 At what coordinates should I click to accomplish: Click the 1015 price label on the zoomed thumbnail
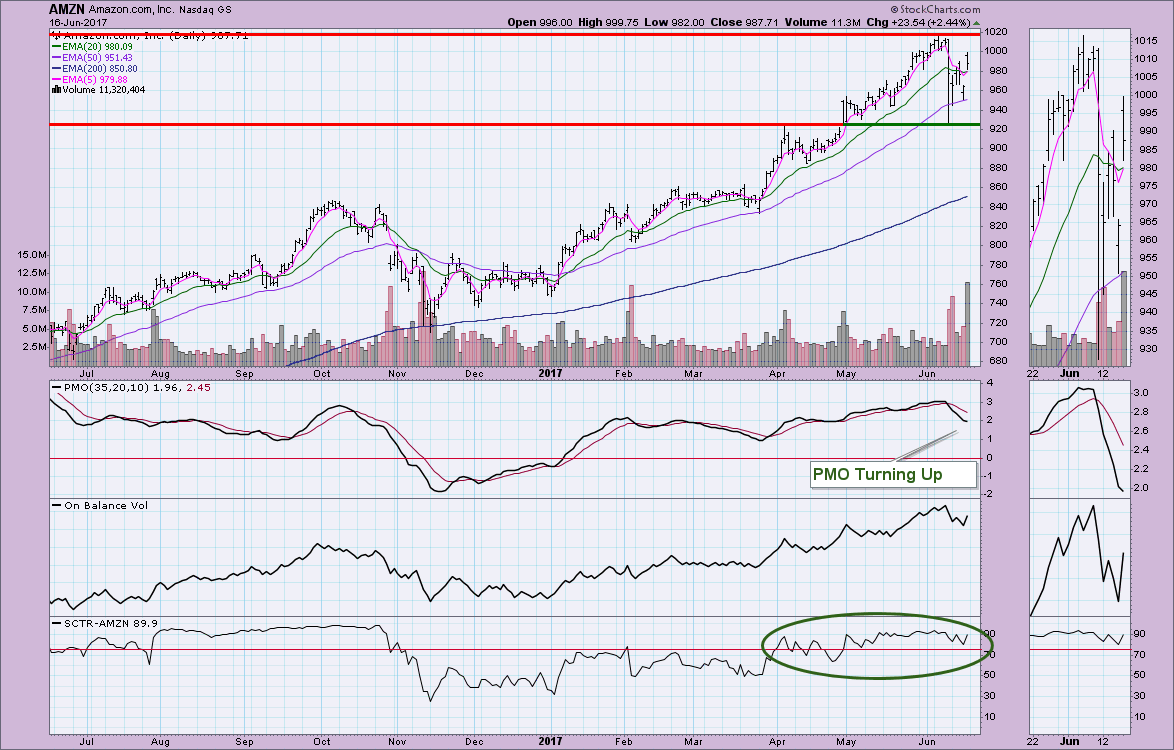point(1146,40)
